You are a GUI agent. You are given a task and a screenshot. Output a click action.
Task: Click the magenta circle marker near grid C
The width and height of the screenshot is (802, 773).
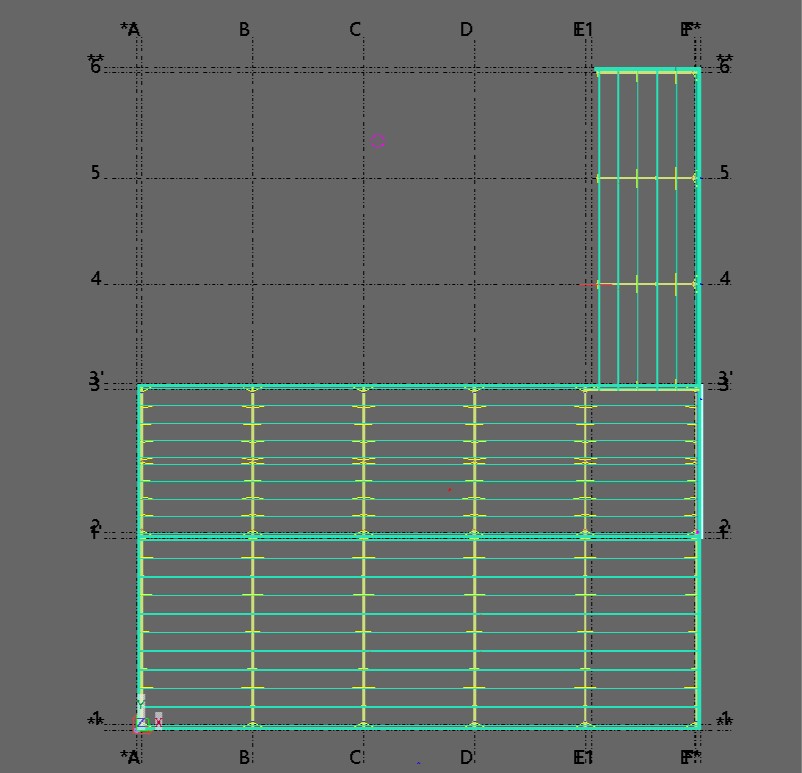click(x=378, y=141)
